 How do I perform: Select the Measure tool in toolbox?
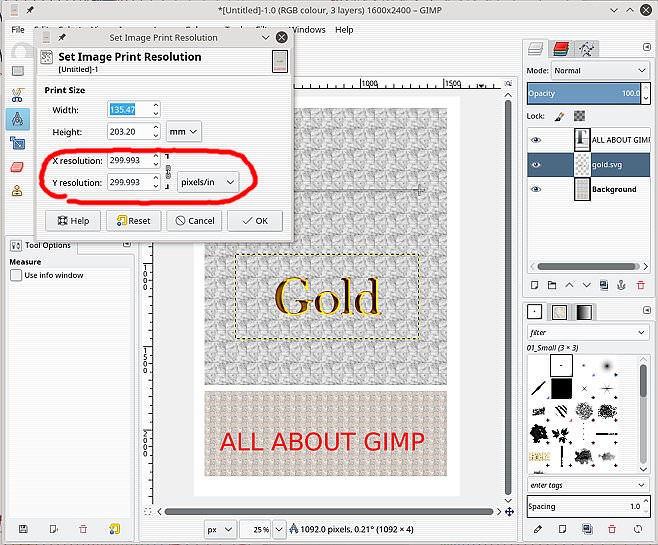[x=18, y=119]
